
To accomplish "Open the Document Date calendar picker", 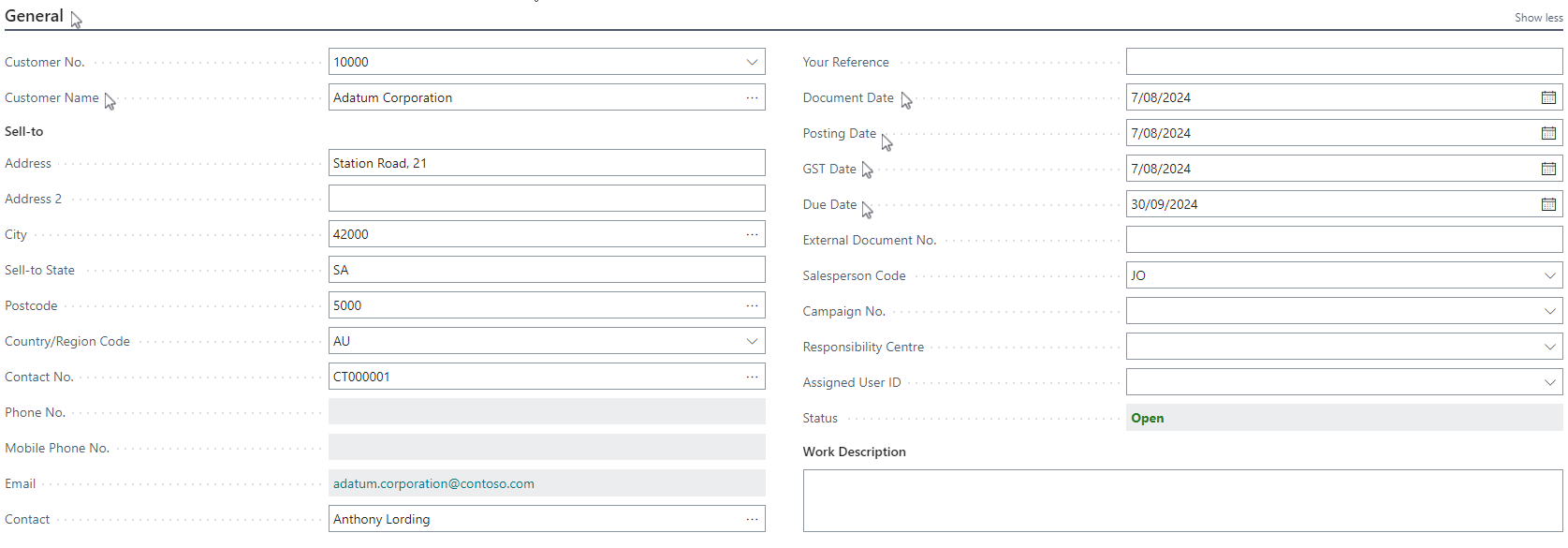I will (x=1548, y=97).
